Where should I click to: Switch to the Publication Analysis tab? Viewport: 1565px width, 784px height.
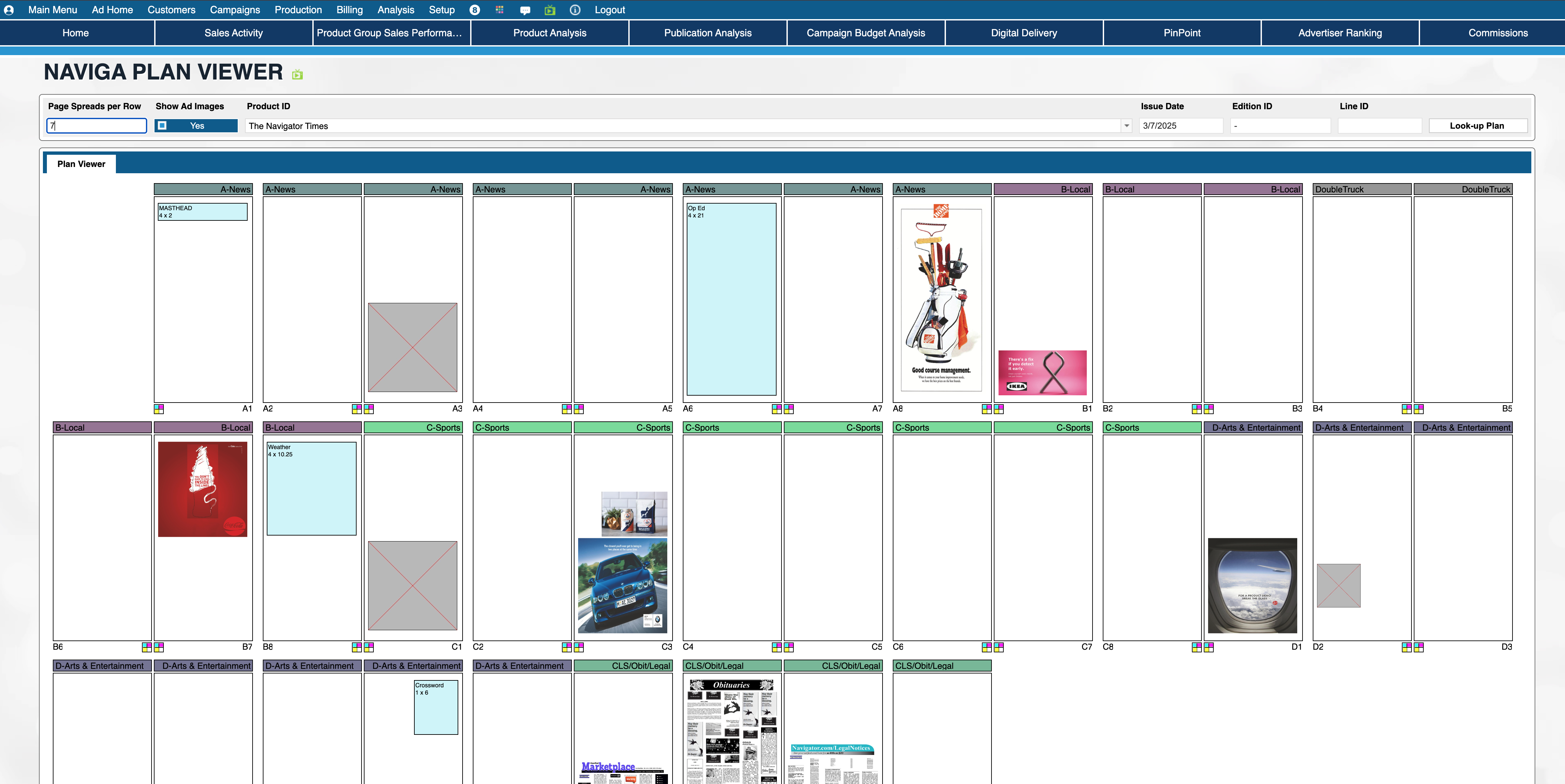tap(707, 33)
